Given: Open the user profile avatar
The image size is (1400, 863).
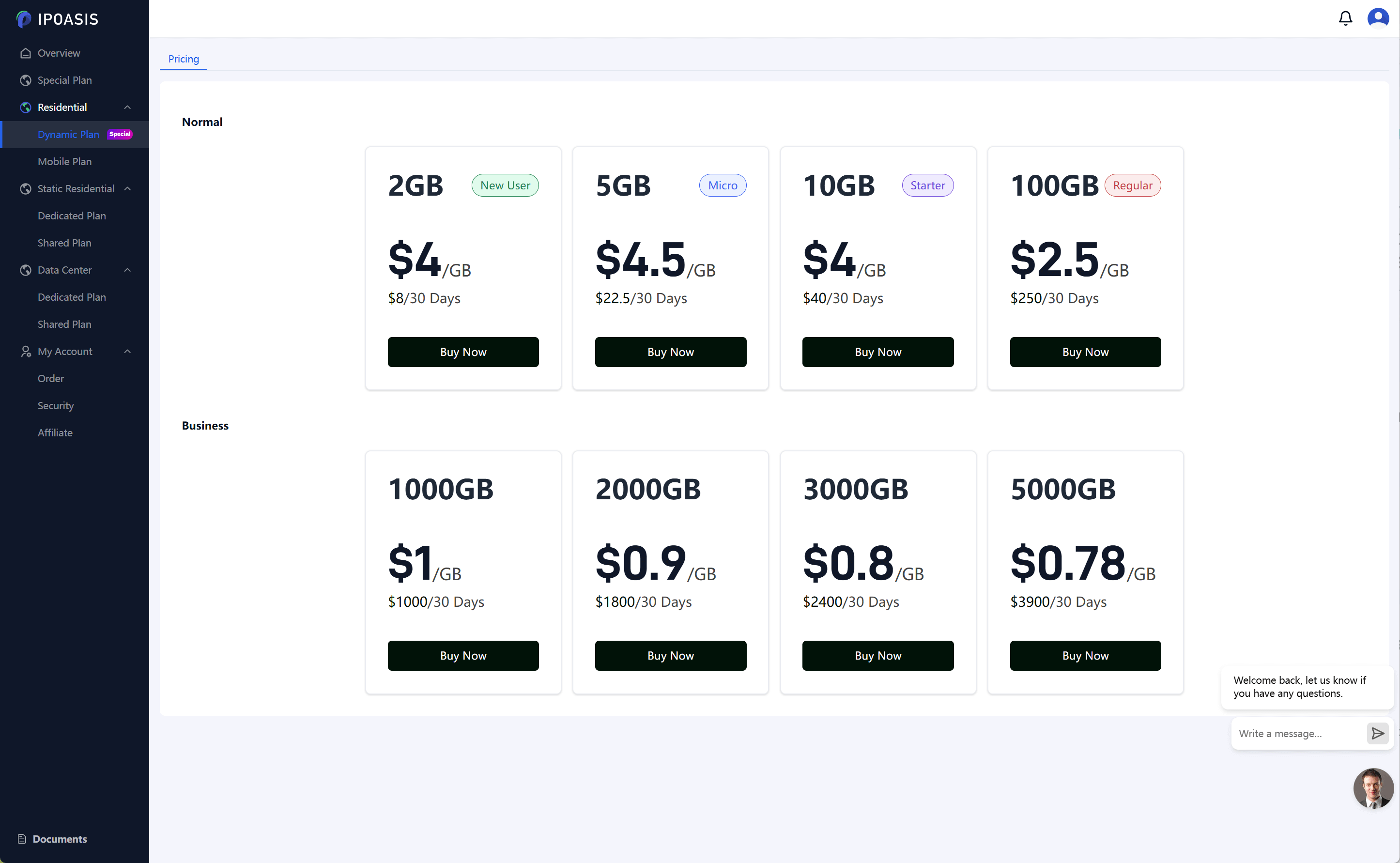Looking at the screenshot, I should 1378,18.
